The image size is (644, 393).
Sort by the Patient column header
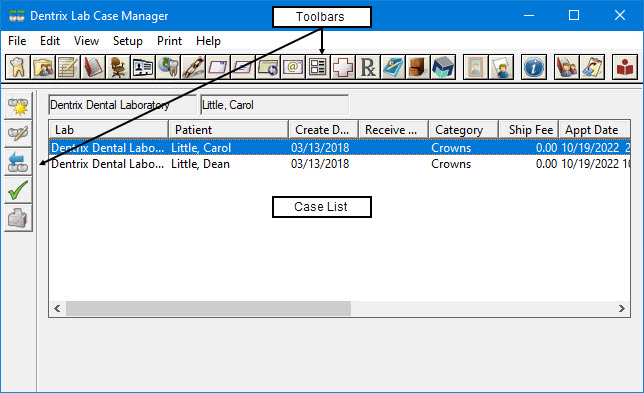click(x=228, y=130)
